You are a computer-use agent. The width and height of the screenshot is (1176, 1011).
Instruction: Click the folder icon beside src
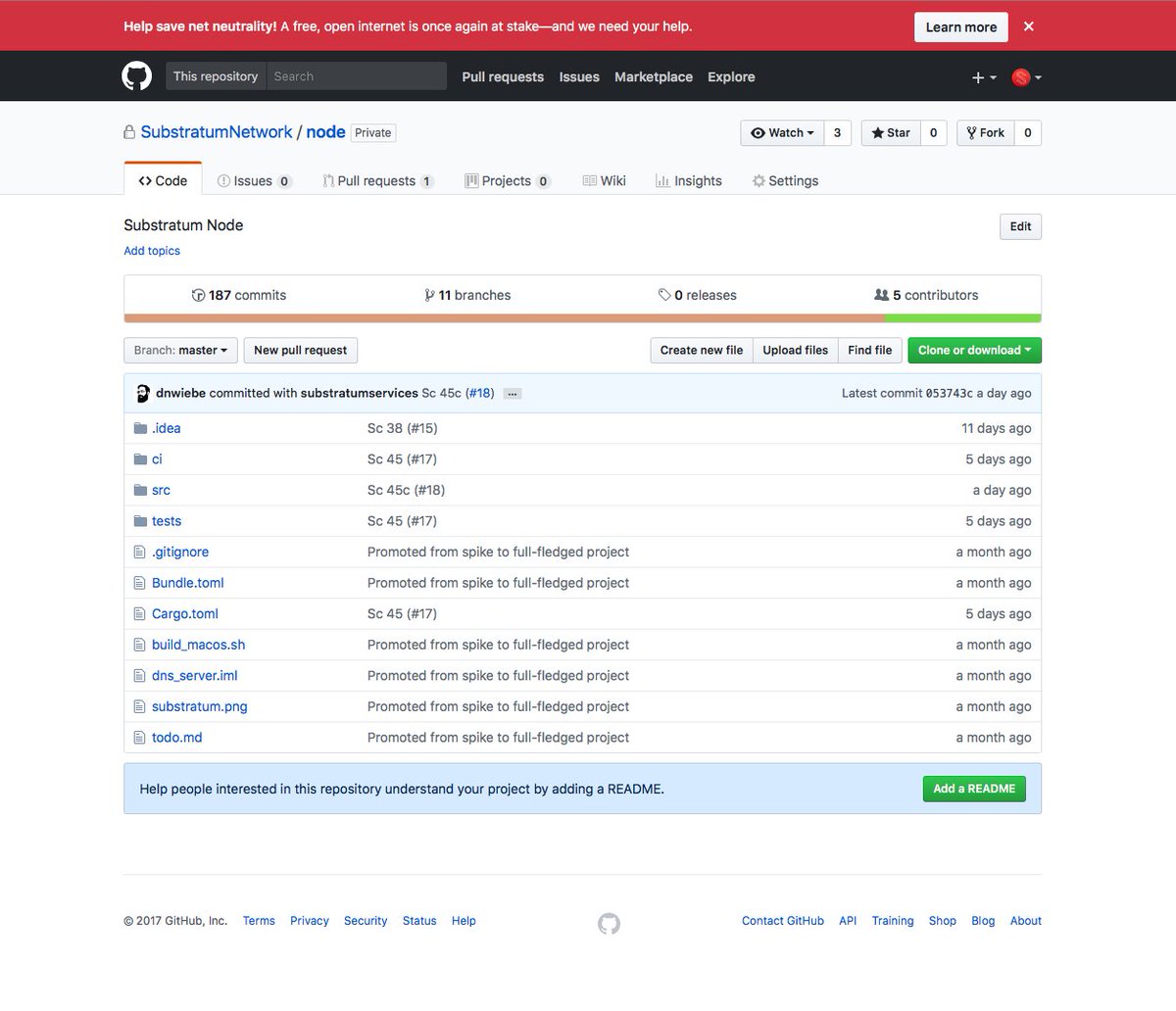[x=140, y=490]
